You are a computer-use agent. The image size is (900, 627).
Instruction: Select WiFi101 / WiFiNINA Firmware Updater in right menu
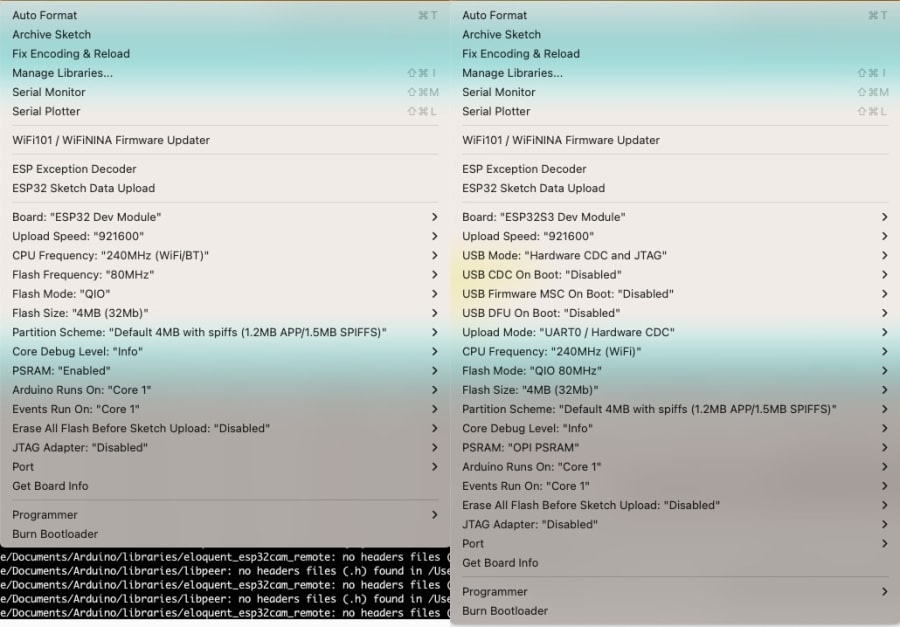point(675,140)
